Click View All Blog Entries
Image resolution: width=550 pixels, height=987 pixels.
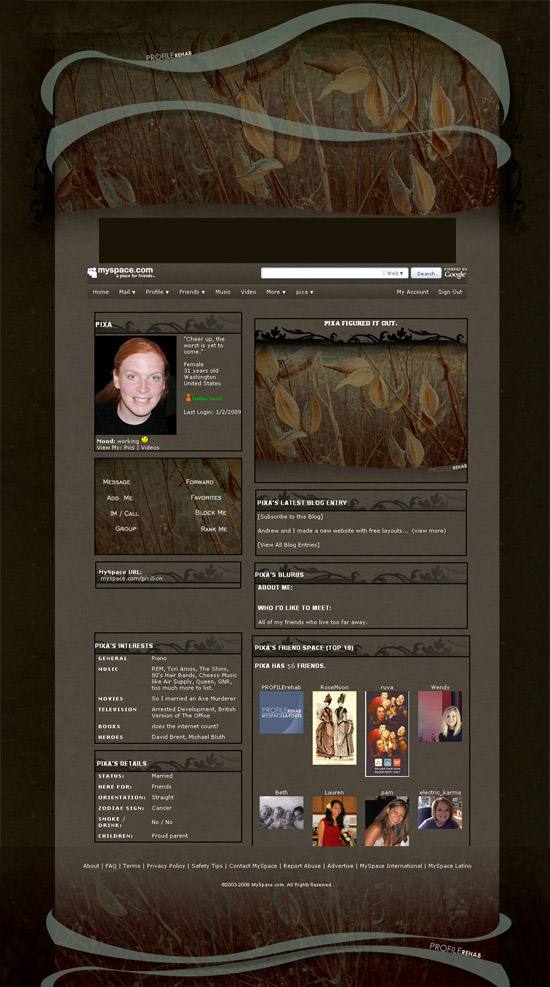coord(288,544)
